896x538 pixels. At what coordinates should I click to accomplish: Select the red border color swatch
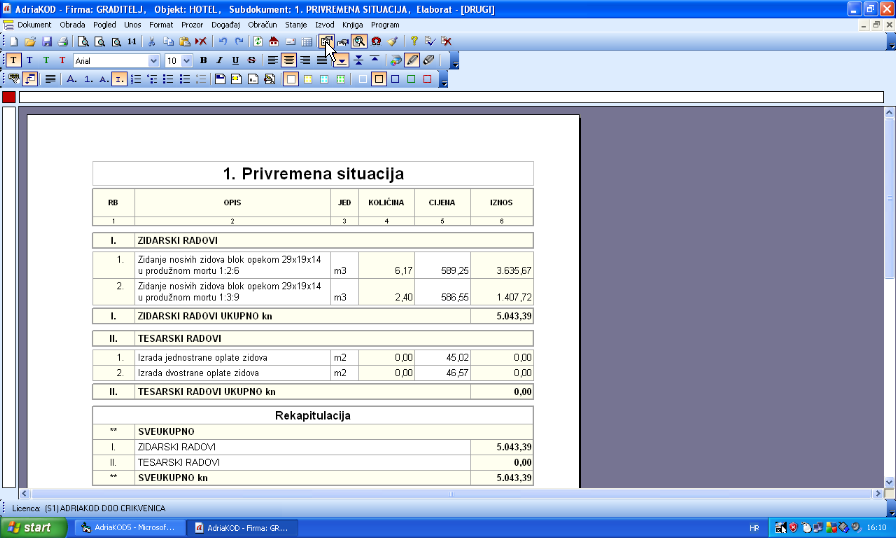tap(427, 79)
